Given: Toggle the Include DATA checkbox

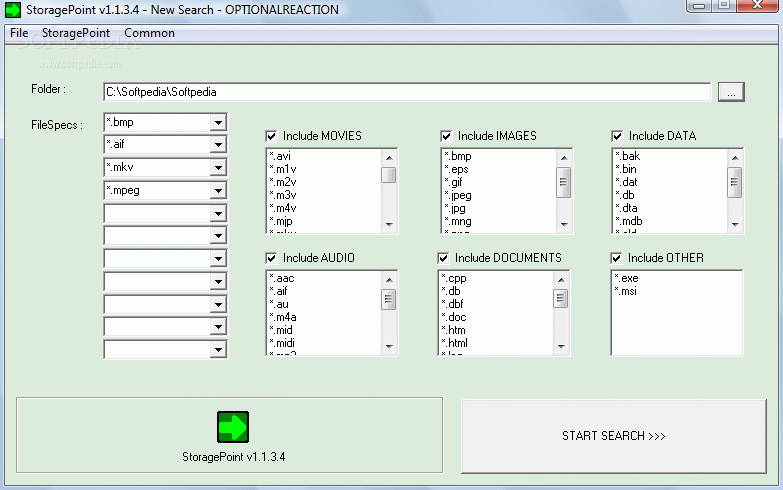Looking at the screenshot, I should (617, 136).
